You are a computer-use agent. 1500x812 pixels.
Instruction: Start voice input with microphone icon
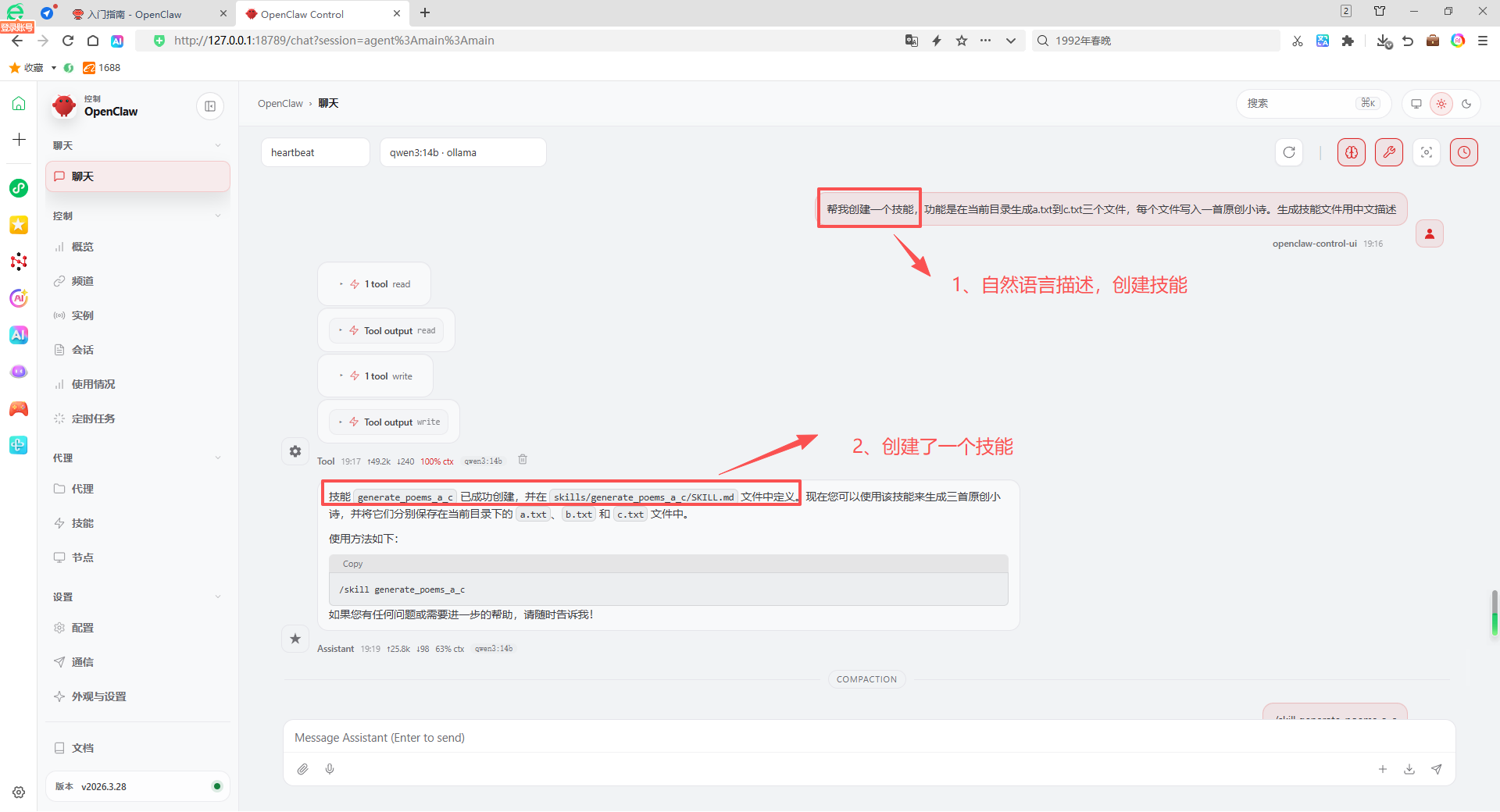(330, 769)
